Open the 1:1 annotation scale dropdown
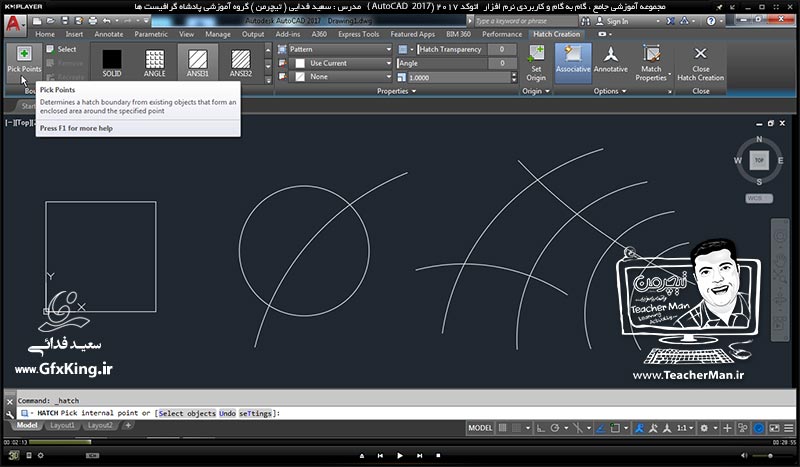Viewport: 800px width, 467px height. [x=684, y=428]
